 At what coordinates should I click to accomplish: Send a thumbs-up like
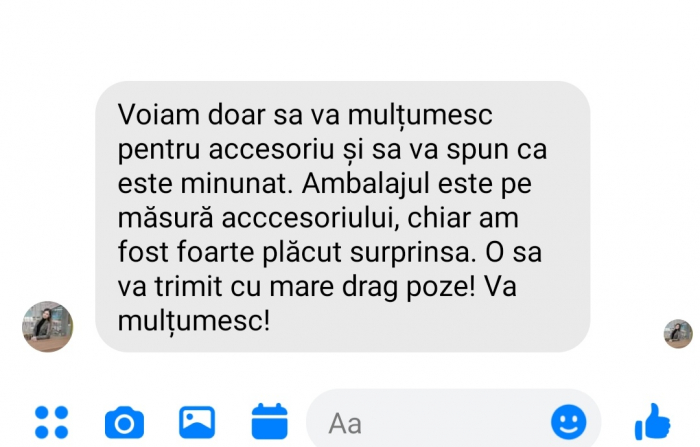(652, 421)
